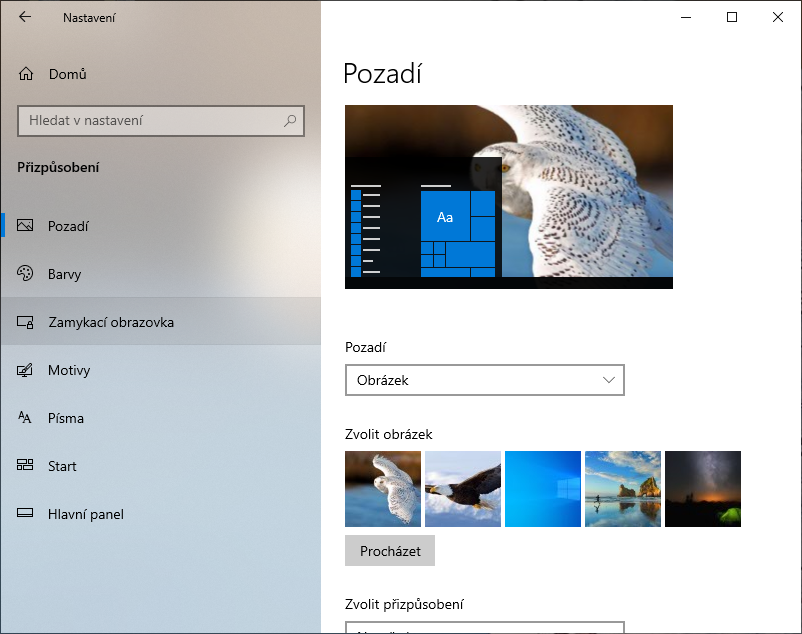Choose the snowy owl thumbnail
Viewport: 802px width, 634px height.
point(383,488)
